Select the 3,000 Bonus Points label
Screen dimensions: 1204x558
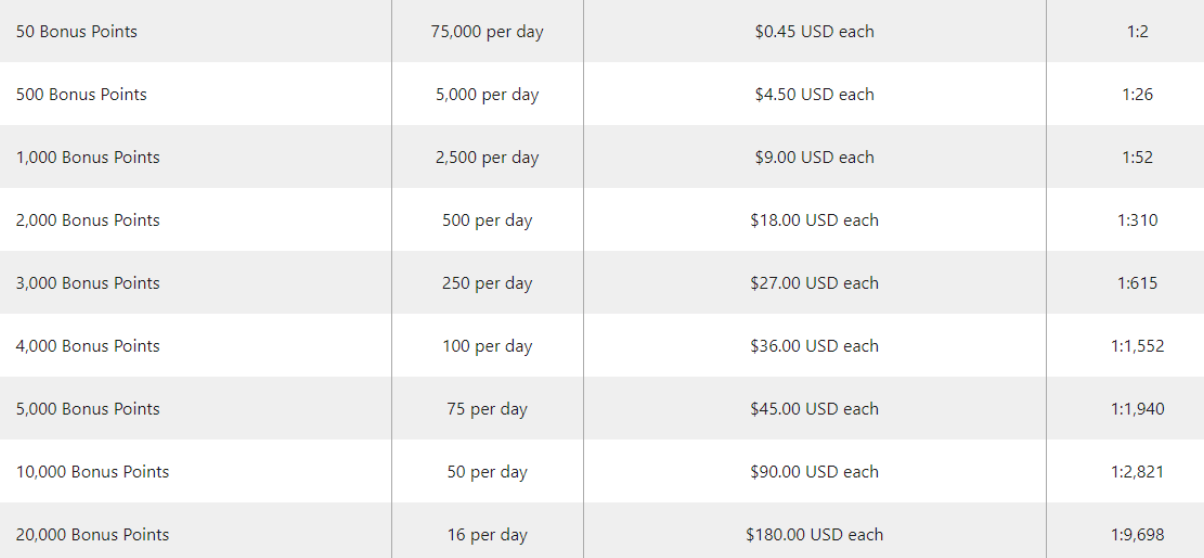88,283
